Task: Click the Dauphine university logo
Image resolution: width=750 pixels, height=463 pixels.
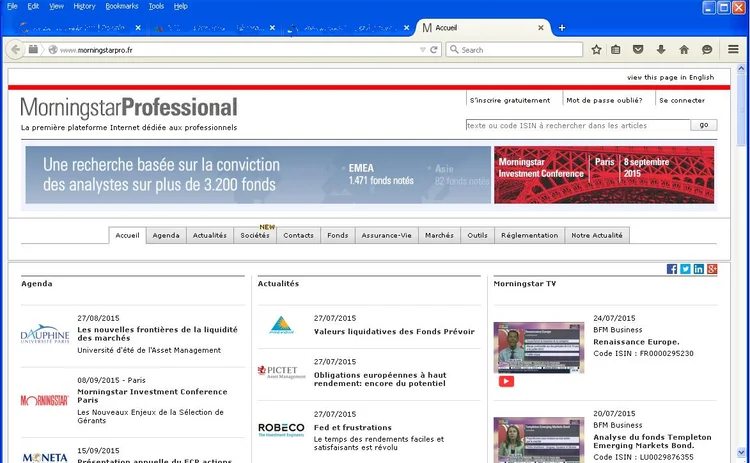Action: click(45, 334)
